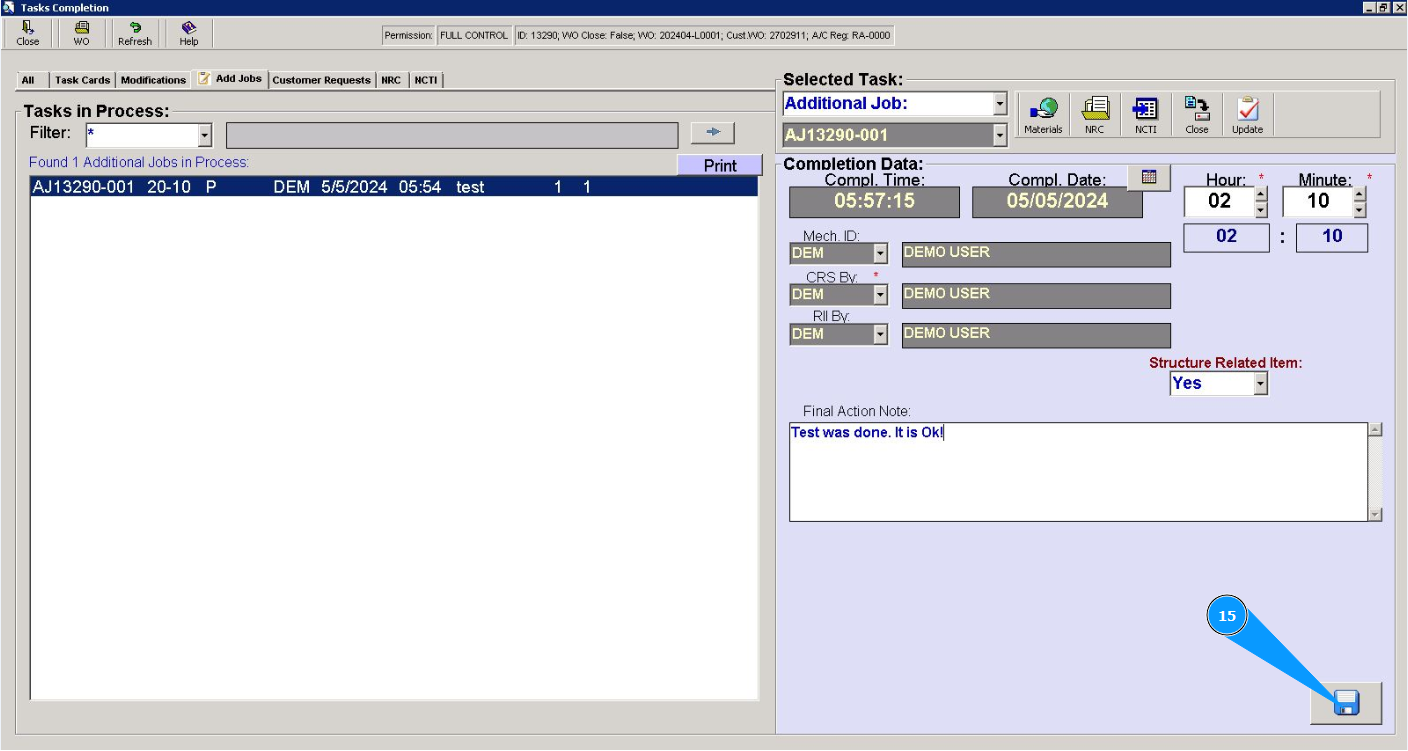Click the Compl. Time field 05:57:15
1408x751 pixels.
click(875, 202)
